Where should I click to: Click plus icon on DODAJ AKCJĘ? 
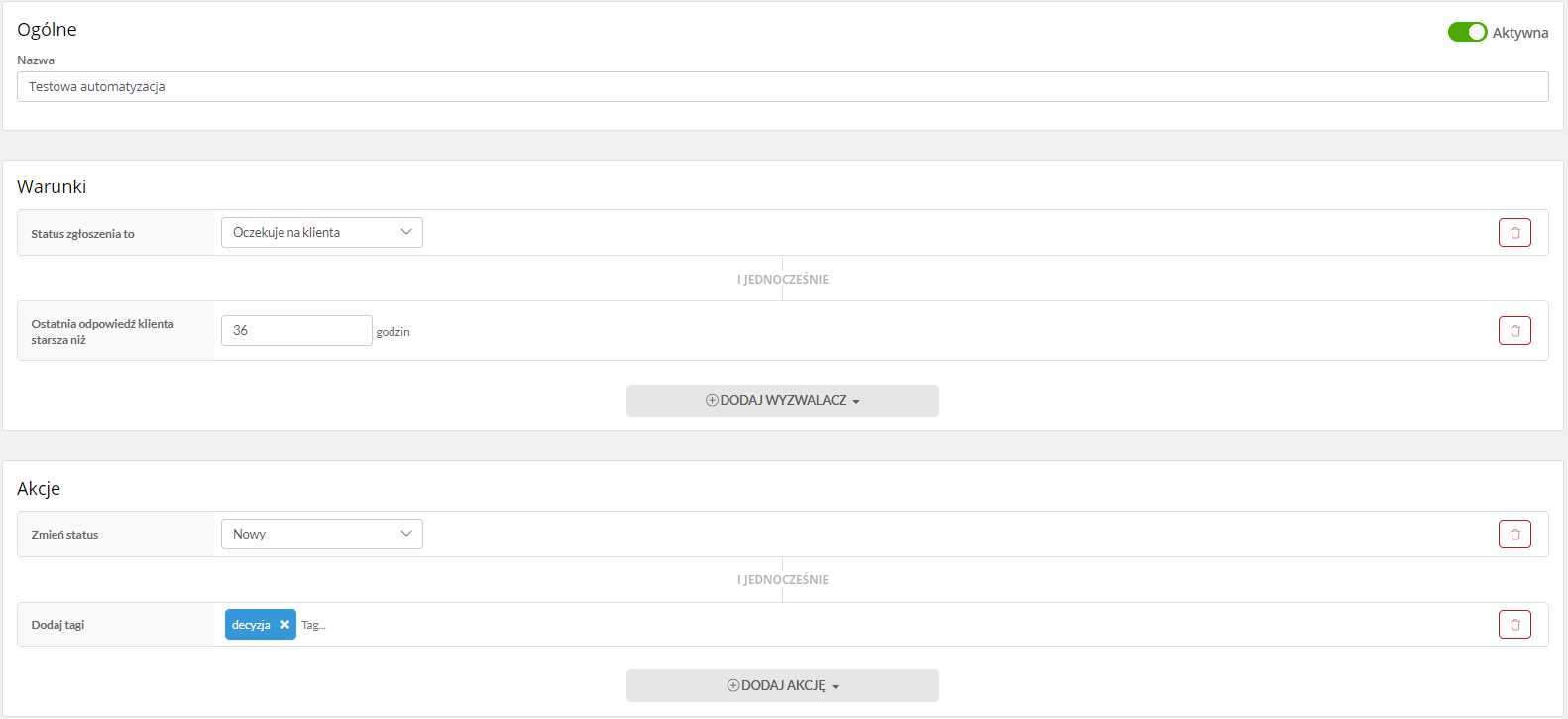click(x=733, y=685)
